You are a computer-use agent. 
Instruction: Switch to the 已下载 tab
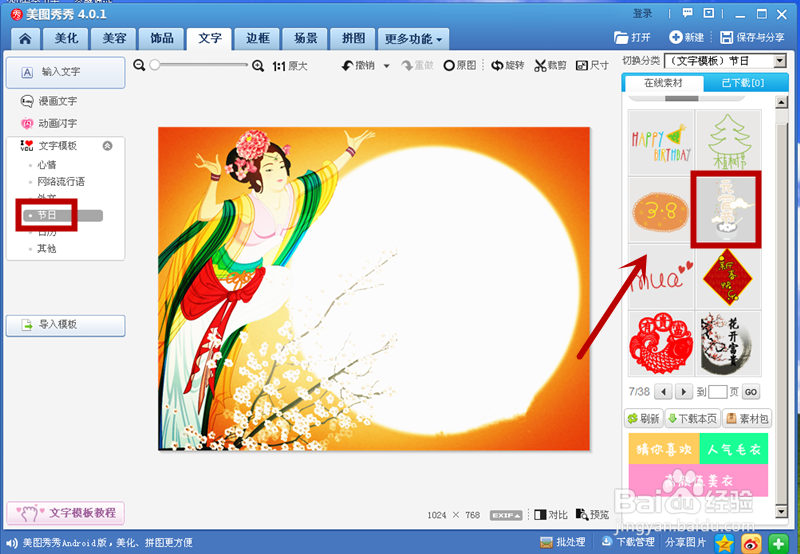744,83
